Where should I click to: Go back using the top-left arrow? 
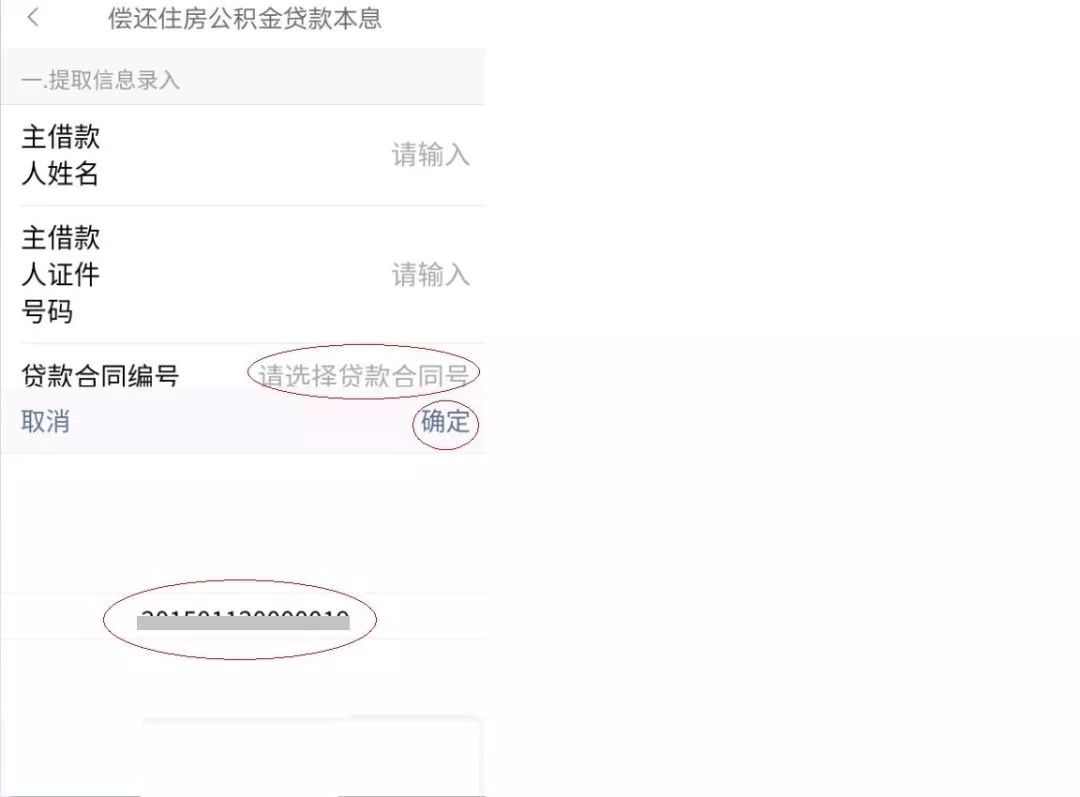(33, 18)
